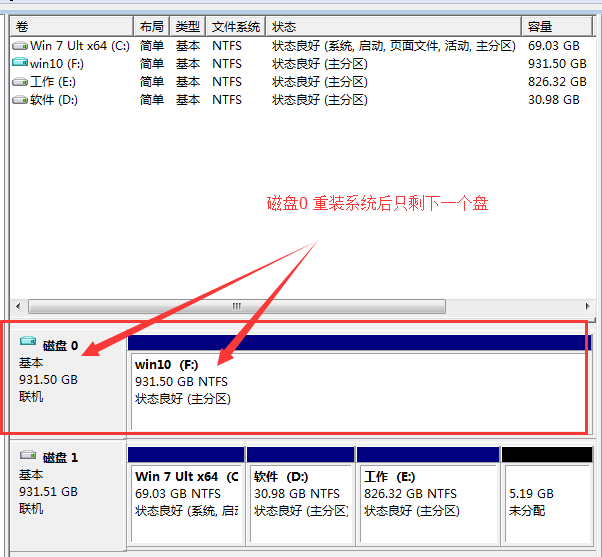The height and width of the screenshot is (557, 602).
Task: Sort by the 布局 column header
Action: [152, 26]
